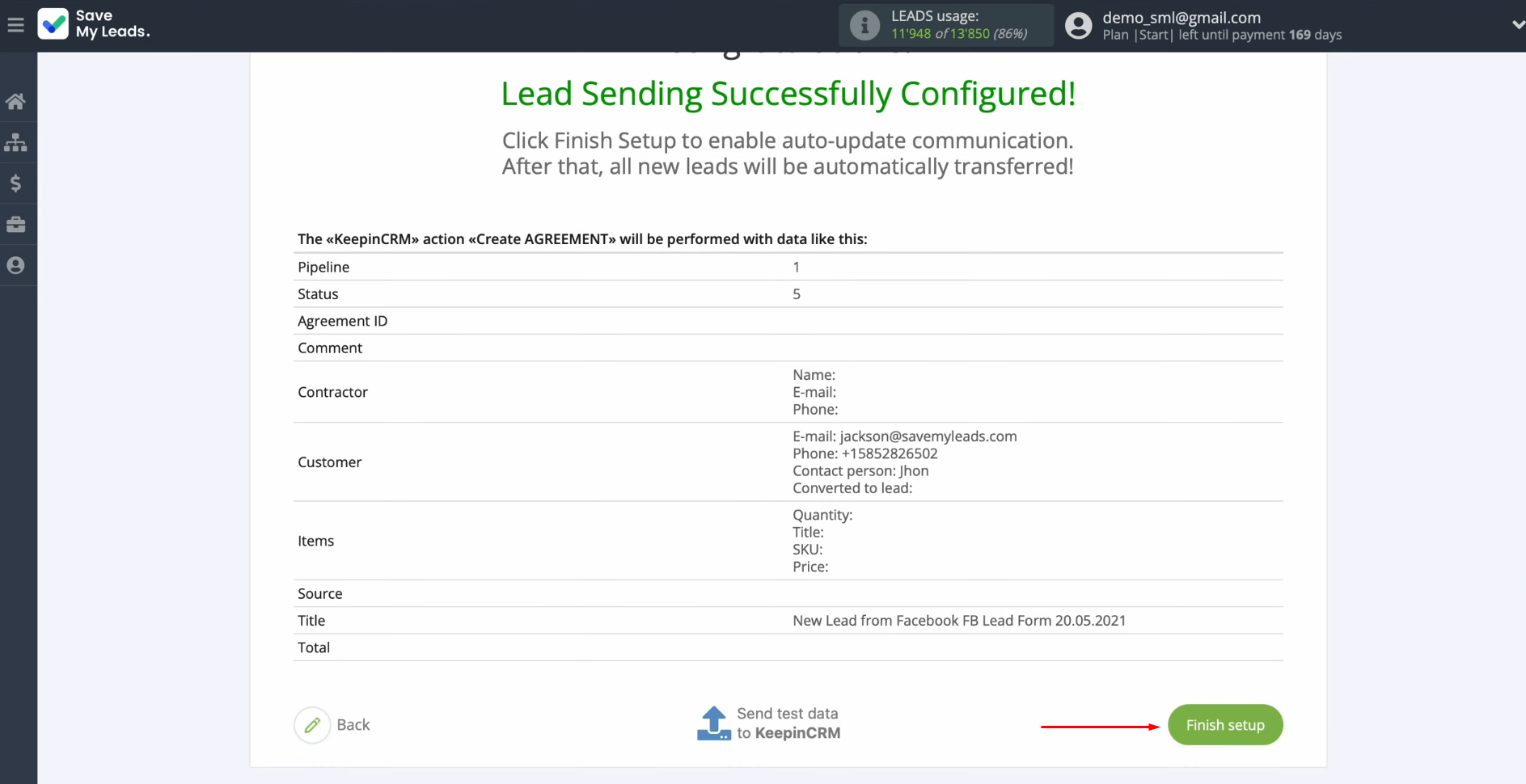
Task: Click the Pipeline value 1
Action: coord(797,267)
